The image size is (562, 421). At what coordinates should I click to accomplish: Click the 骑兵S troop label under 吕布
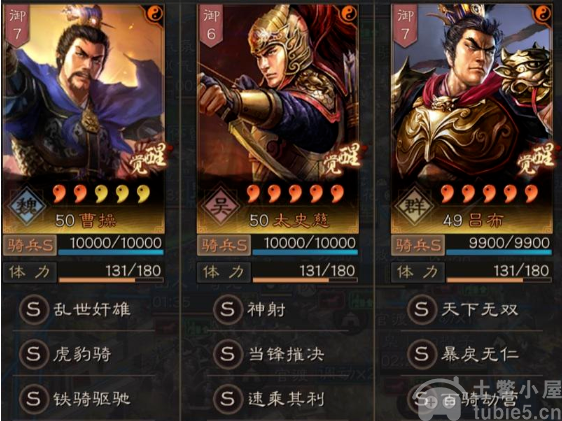418,245
